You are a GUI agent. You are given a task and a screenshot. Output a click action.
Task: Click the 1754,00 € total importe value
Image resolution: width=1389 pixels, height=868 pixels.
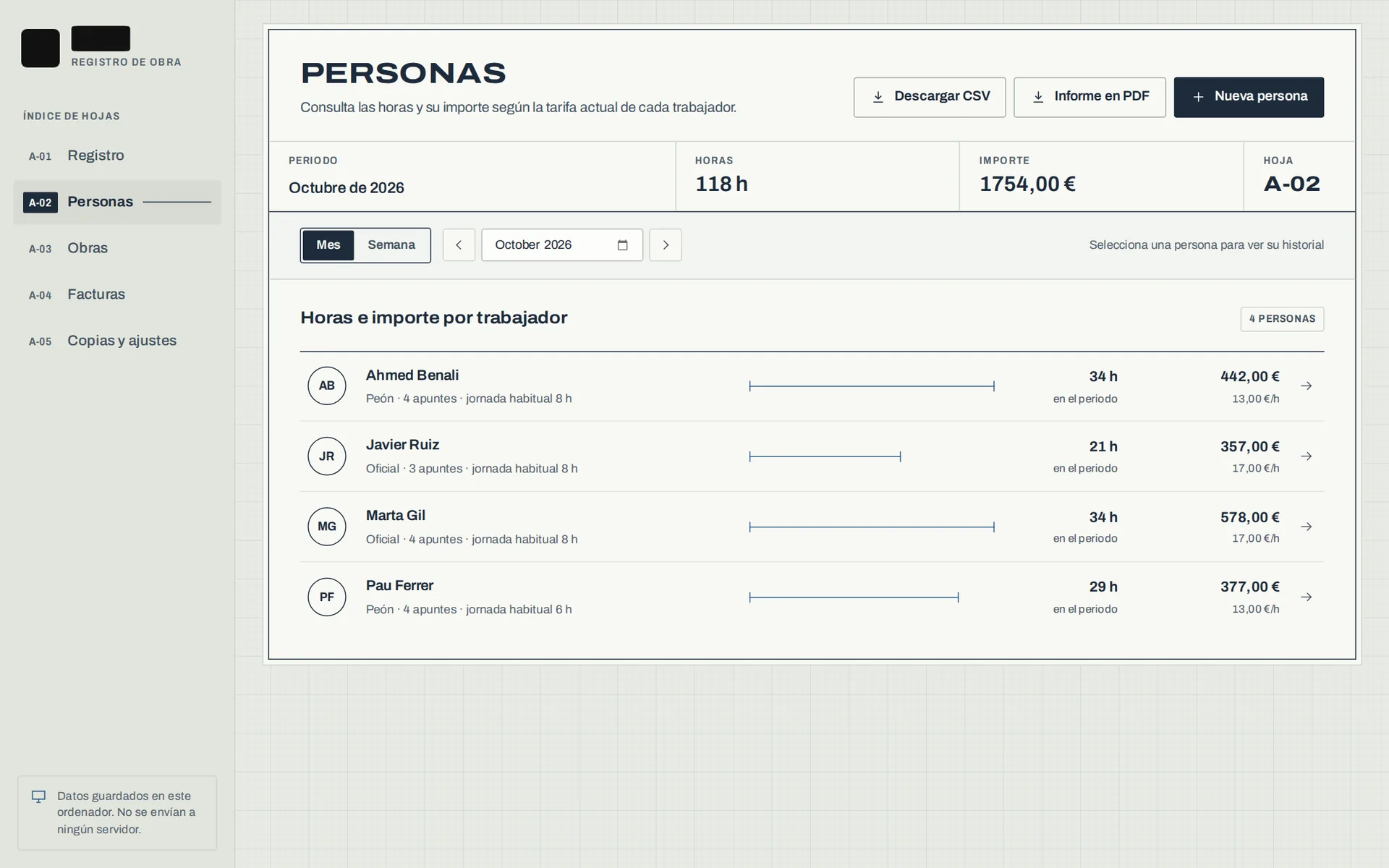click(x=1027, y=184)
